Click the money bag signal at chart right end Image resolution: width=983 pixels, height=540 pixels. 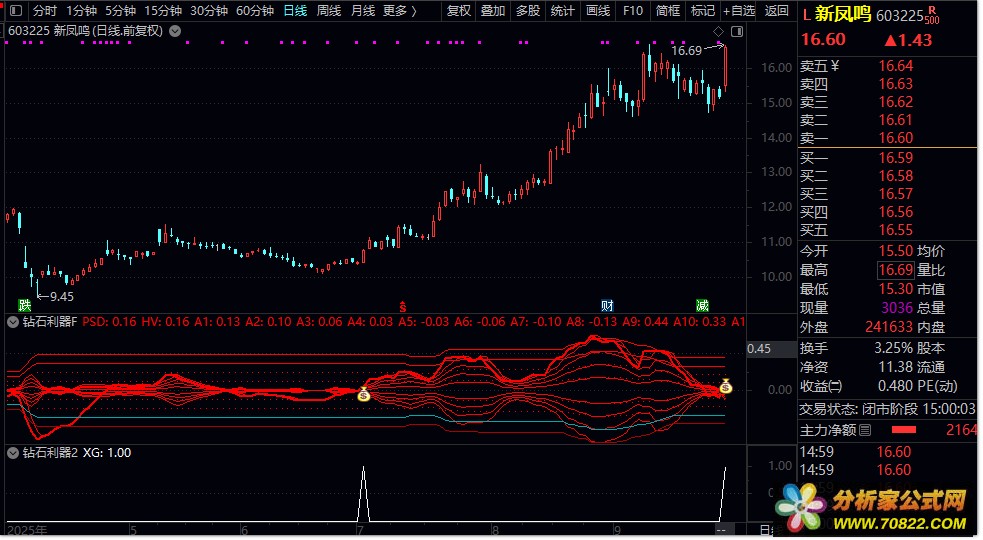725,386
